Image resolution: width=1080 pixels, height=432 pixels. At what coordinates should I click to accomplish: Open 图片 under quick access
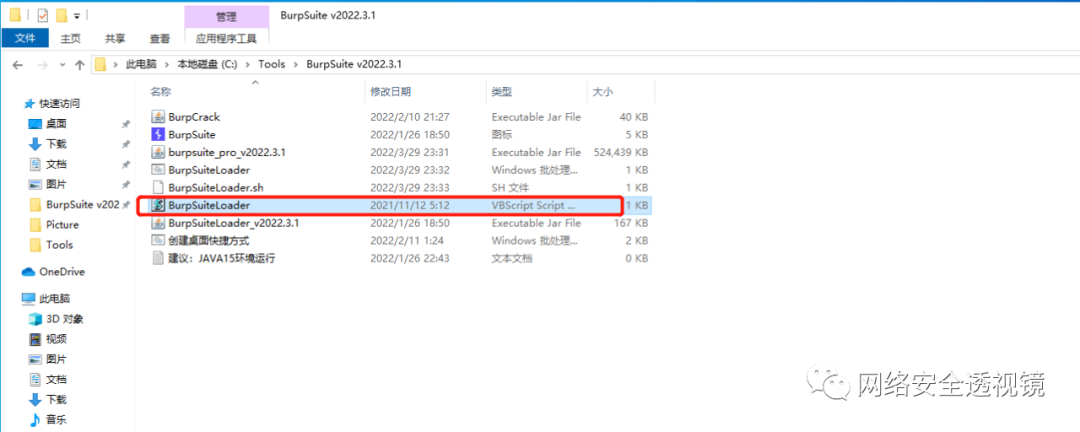click(56, 185)
